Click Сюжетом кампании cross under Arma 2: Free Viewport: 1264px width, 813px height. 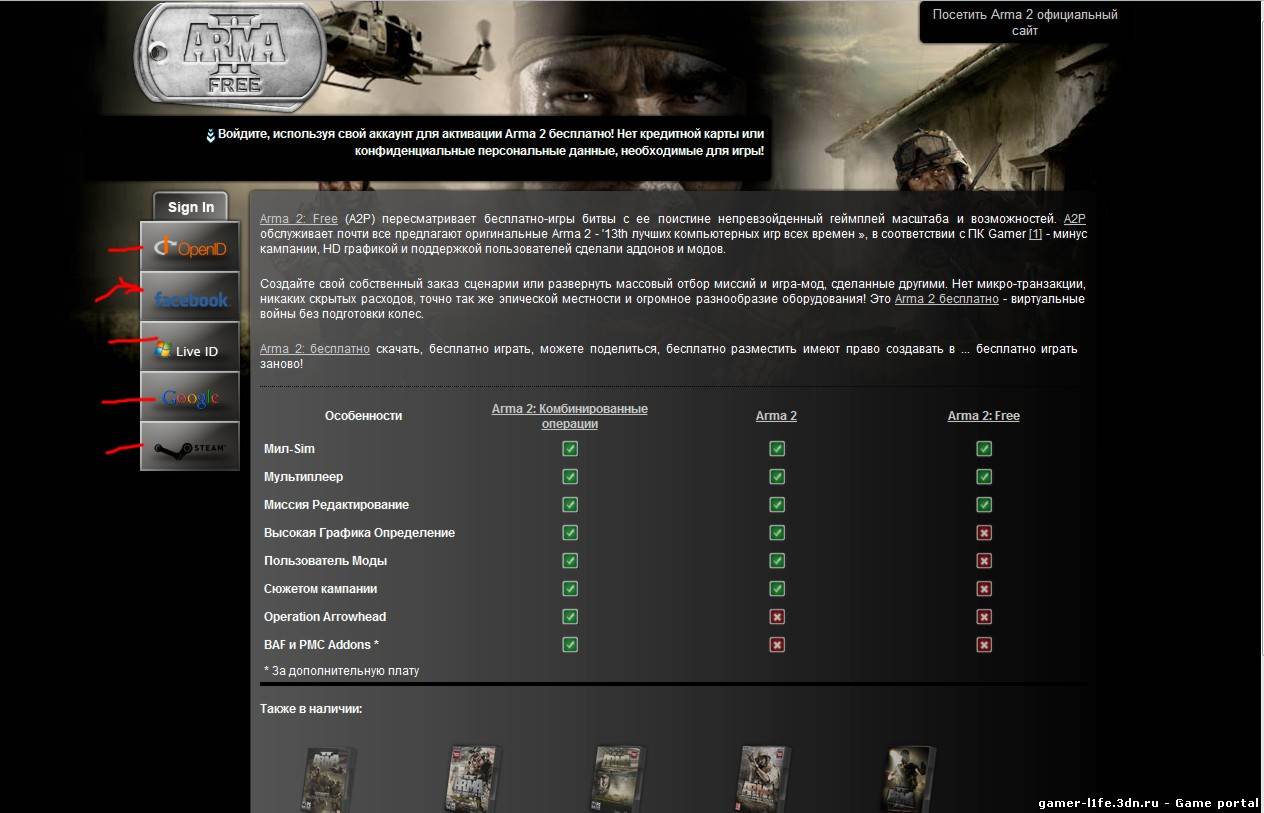coord(984,589)
